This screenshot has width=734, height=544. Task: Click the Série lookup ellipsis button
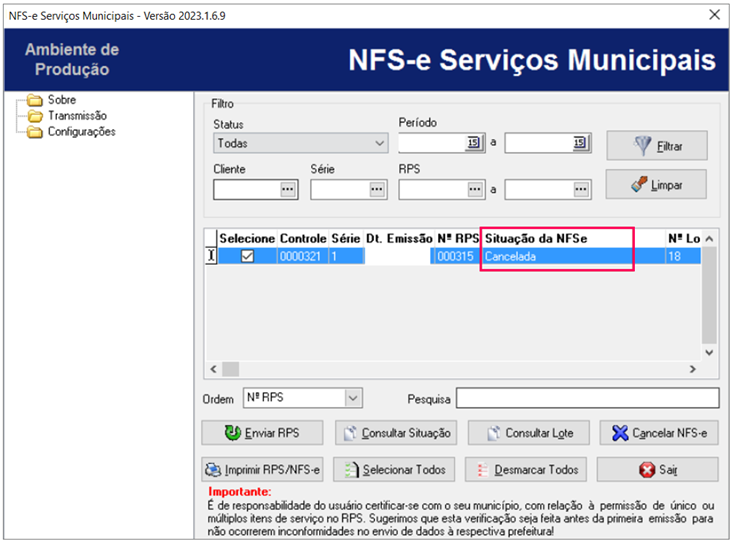377,189
